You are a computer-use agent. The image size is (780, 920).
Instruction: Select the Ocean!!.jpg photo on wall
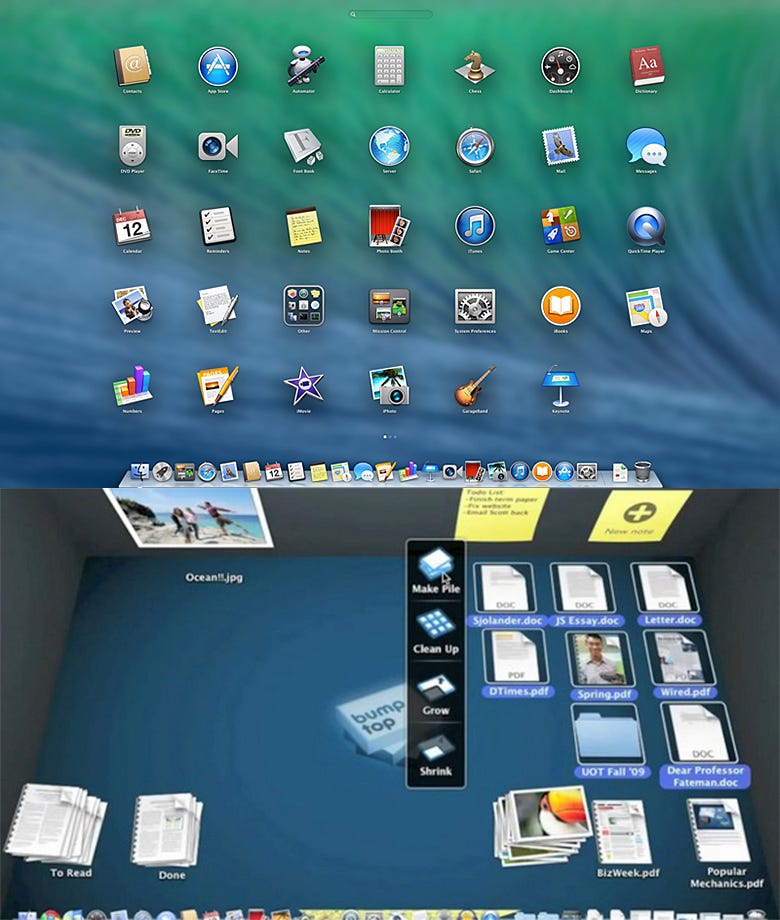point(189,518)
